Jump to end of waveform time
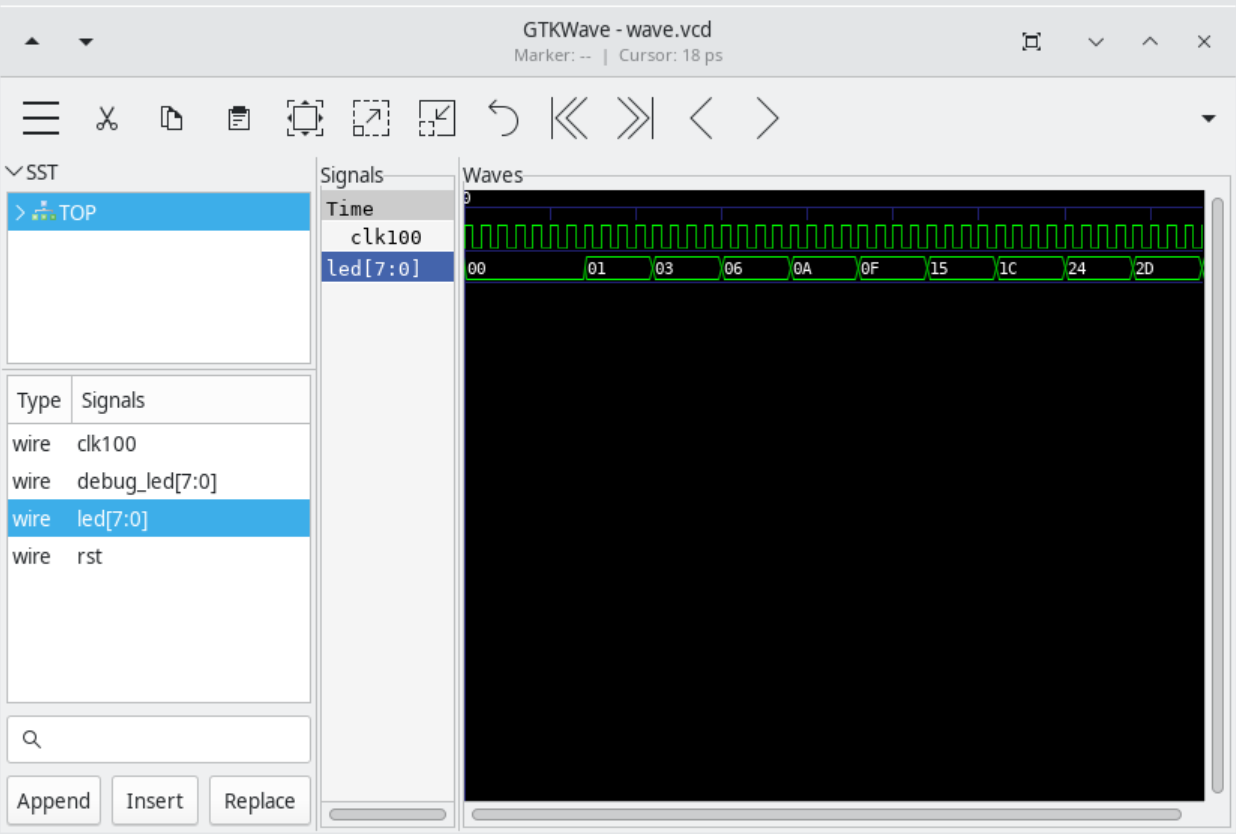 pos(635,118)
